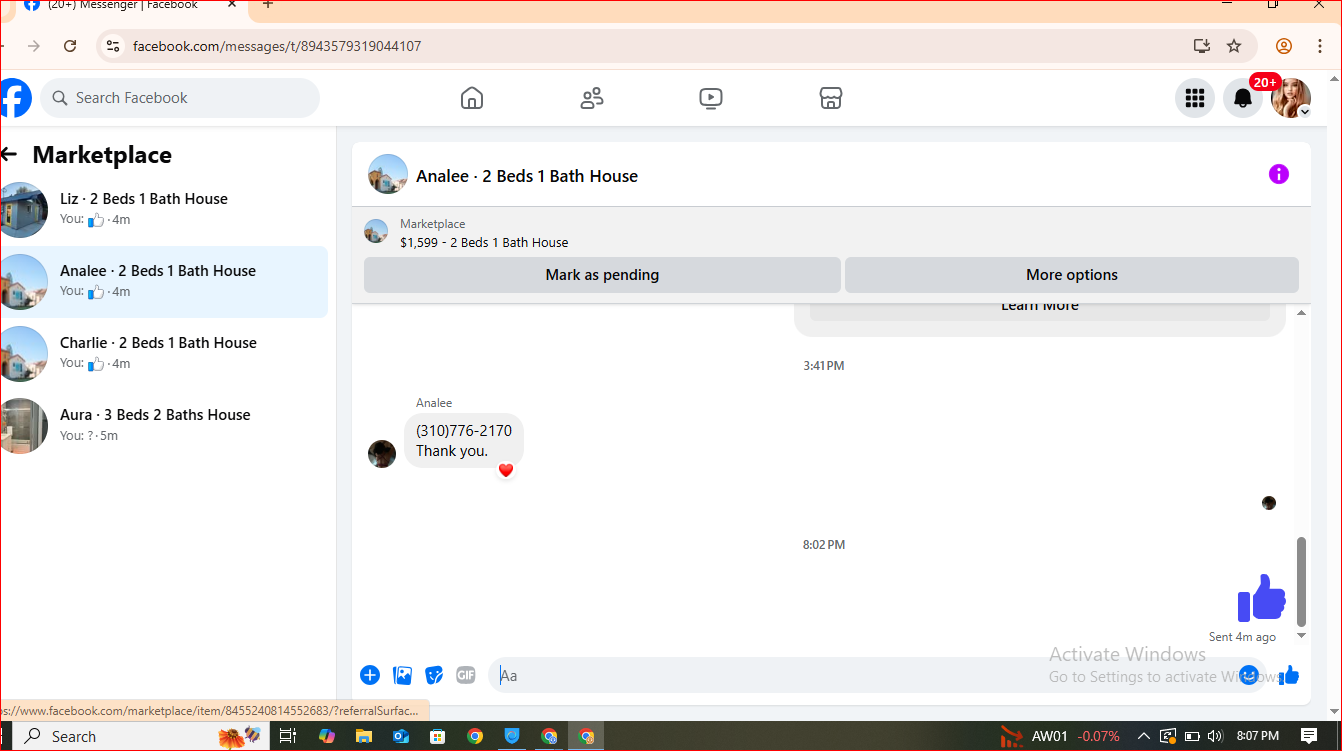Open the $1,599 2 Beds 1 Bath listing

pos(484,242)
